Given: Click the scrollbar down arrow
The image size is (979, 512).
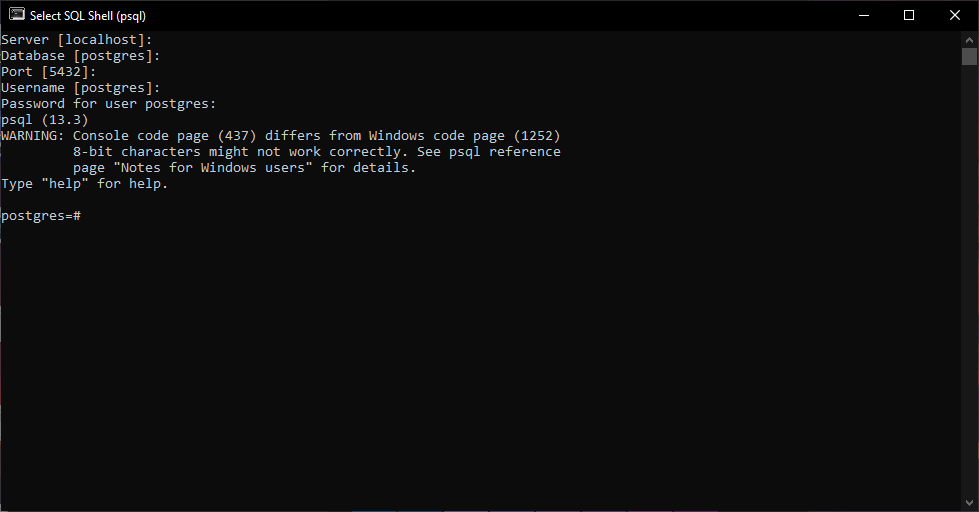Looking at the screenshot, I should [x=969, y=503].
